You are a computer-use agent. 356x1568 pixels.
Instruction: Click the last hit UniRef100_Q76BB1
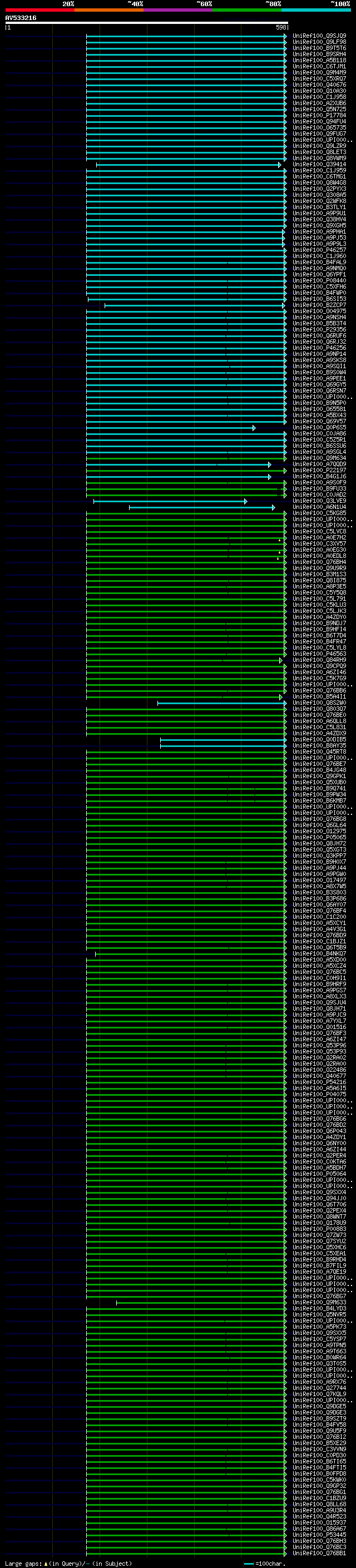click(319, 1554)
